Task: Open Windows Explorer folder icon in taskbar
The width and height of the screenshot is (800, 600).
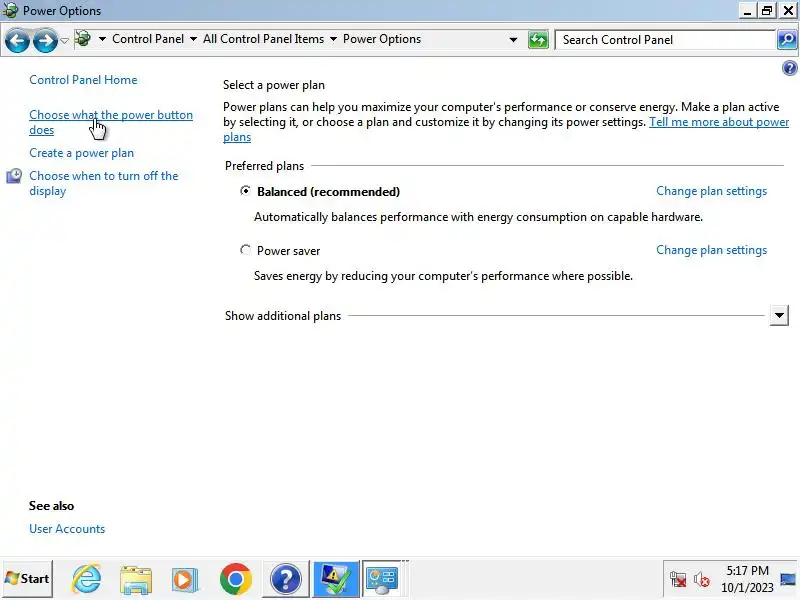Action: tap(136, 580)
